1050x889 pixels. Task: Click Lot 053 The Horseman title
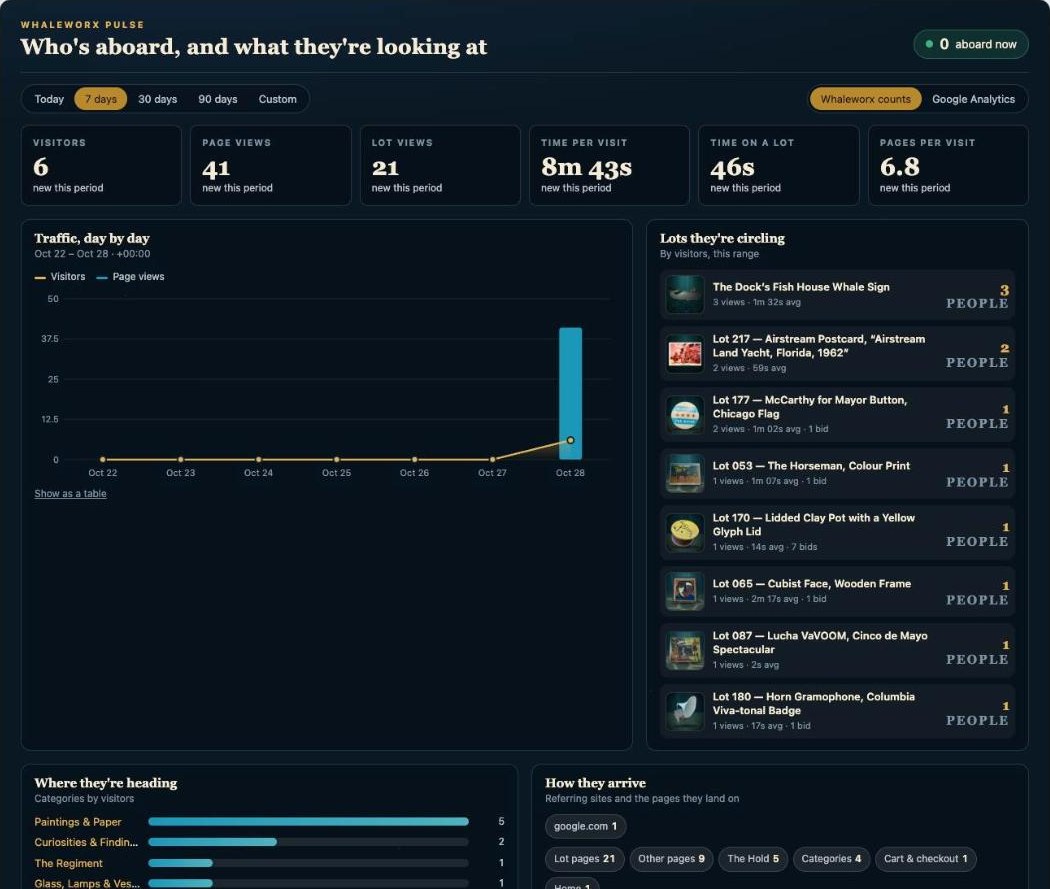811,465
